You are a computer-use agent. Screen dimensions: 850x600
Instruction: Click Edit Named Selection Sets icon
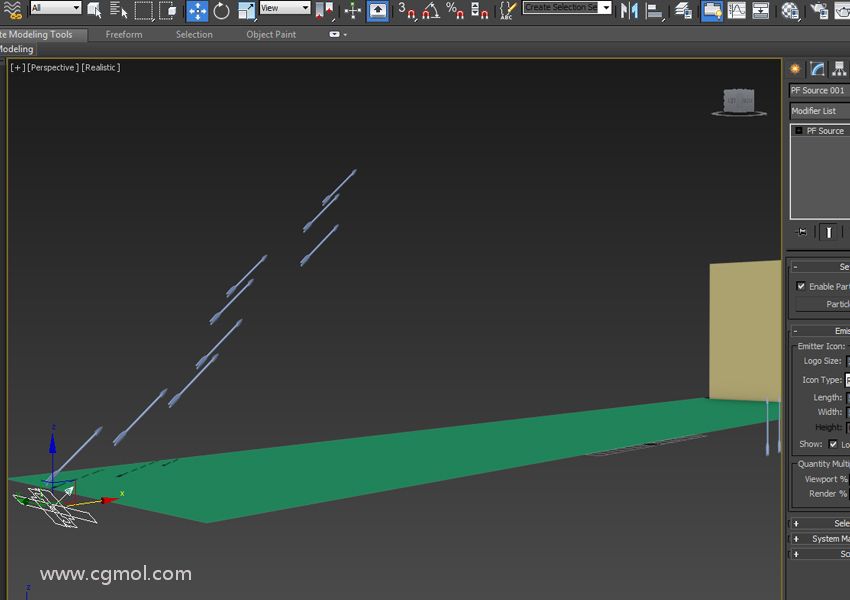[x=507, y=11]
